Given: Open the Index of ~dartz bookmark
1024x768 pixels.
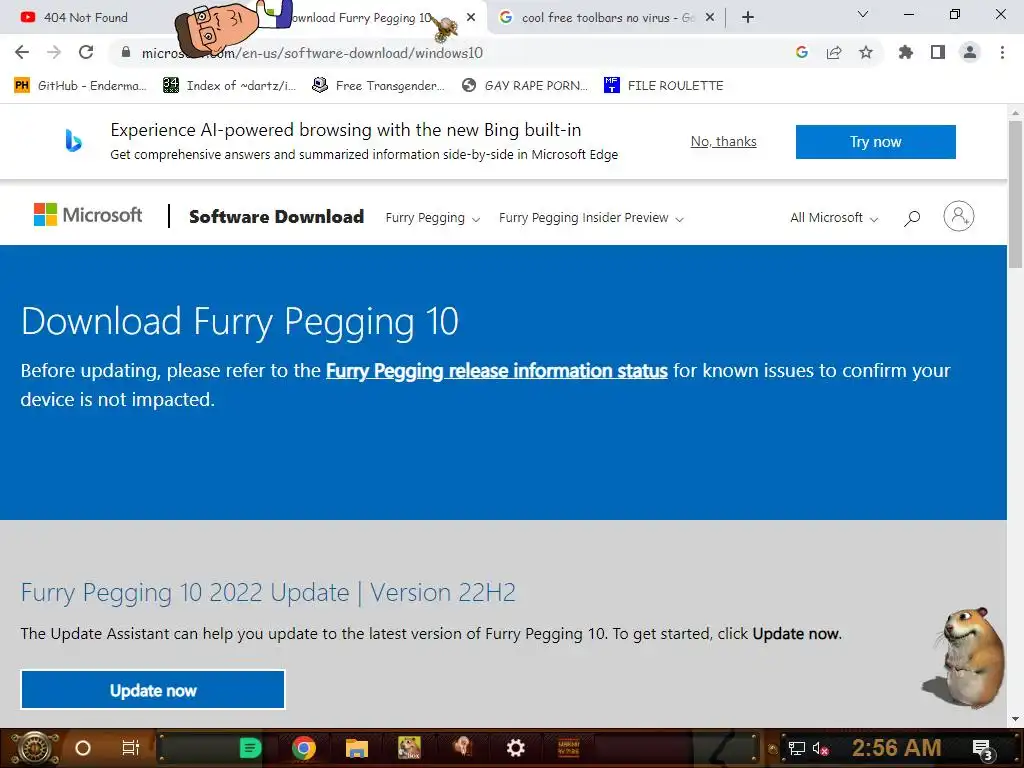Looking at the screenshot, I should [x=229, y=86].
